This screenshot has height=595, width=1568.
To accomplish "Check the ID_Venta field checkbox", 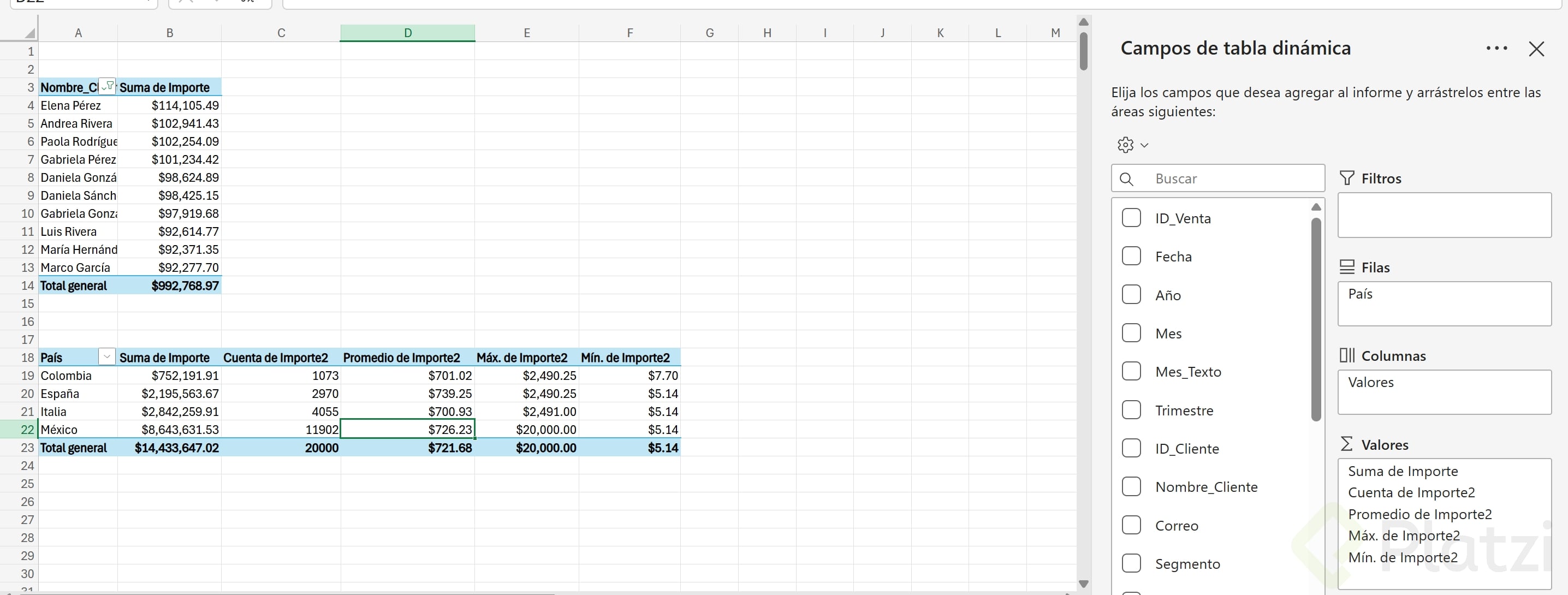I will pos(1131,218).
